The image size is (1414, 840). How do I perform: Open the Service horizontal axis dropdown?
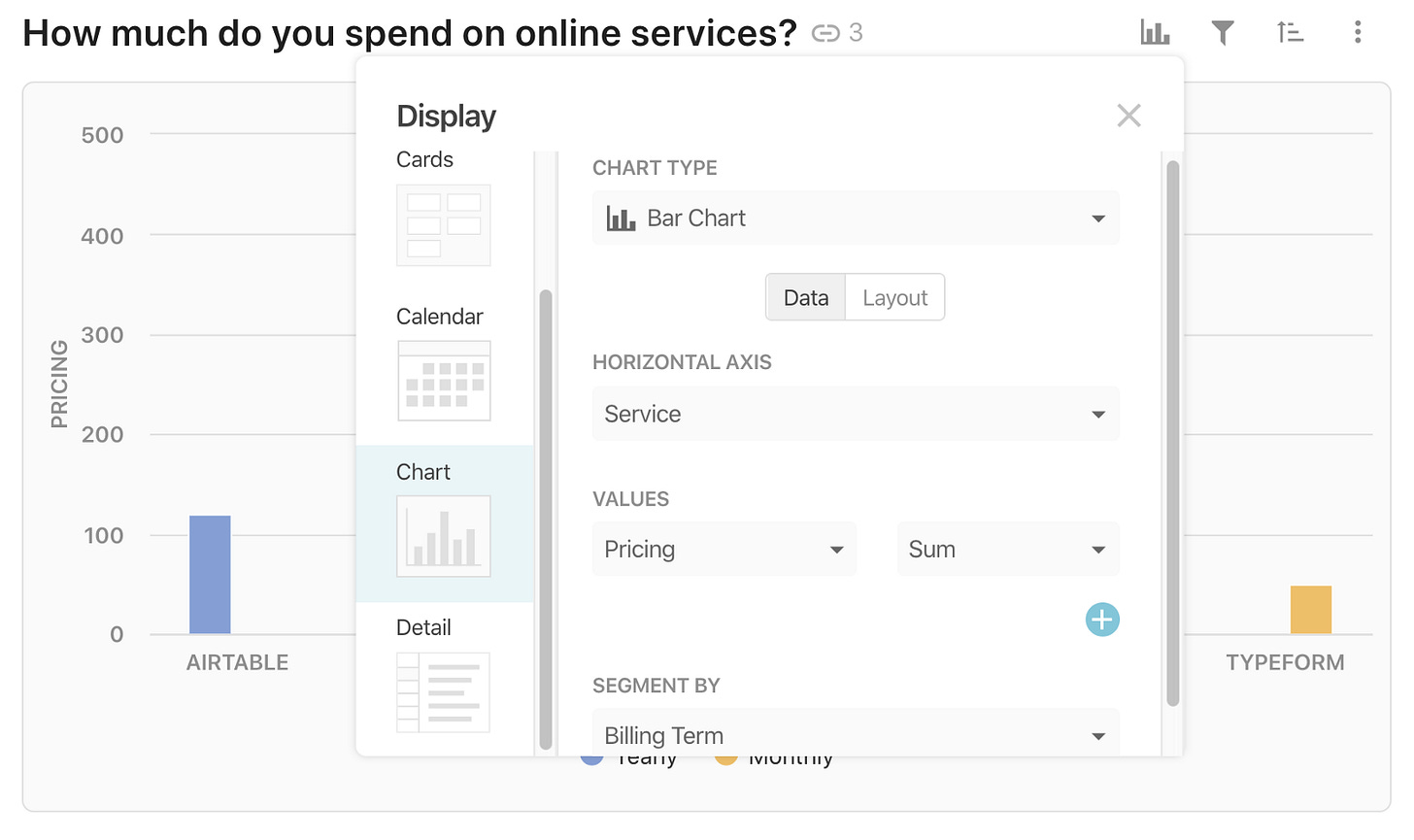pos(856,414)
